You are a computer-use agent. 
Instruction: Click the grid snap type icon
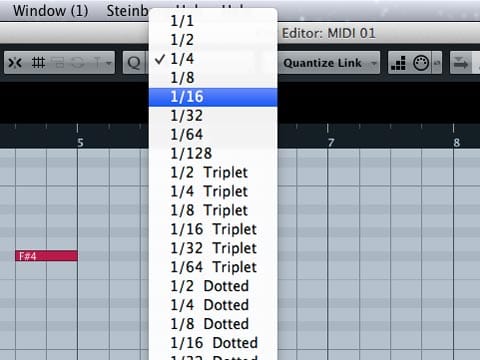[x=38, y=63]
